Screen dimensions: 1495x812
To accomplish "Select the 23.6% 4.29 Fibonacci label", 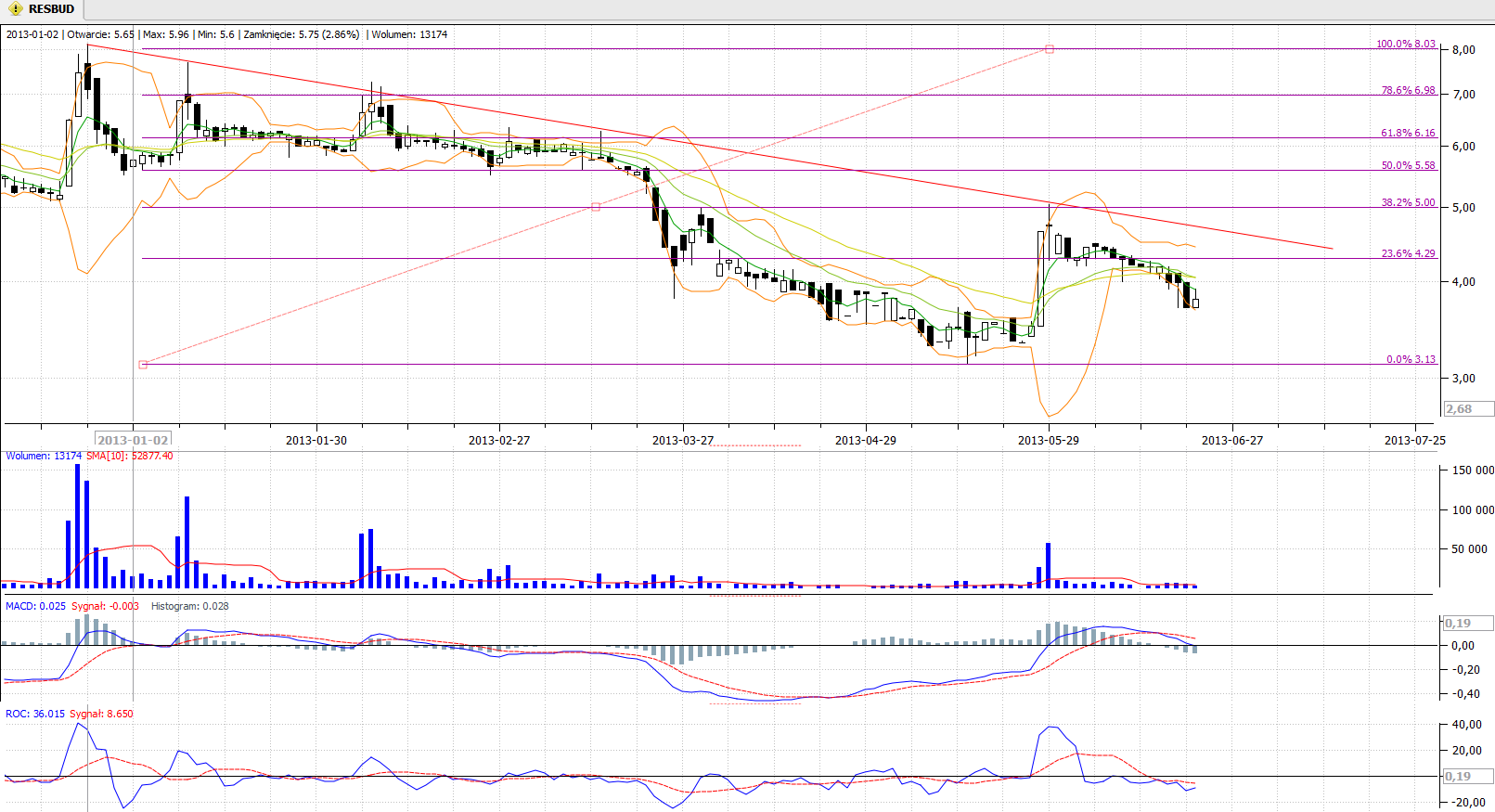I will 1408,252.
